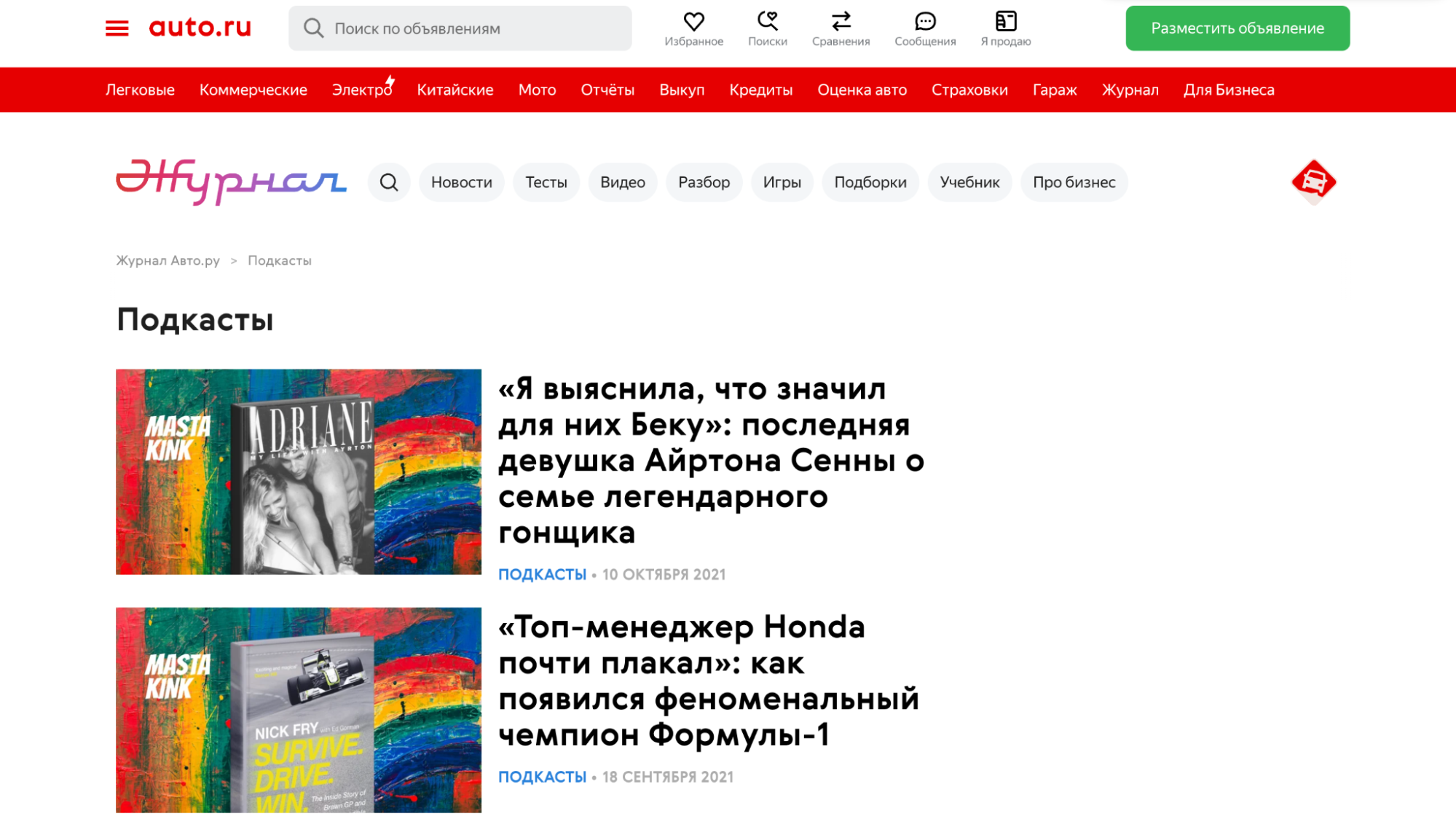Select the Про бизнес category tab
The height and width of the screenshot is (819, 1456).
[x=1074, y=182]
